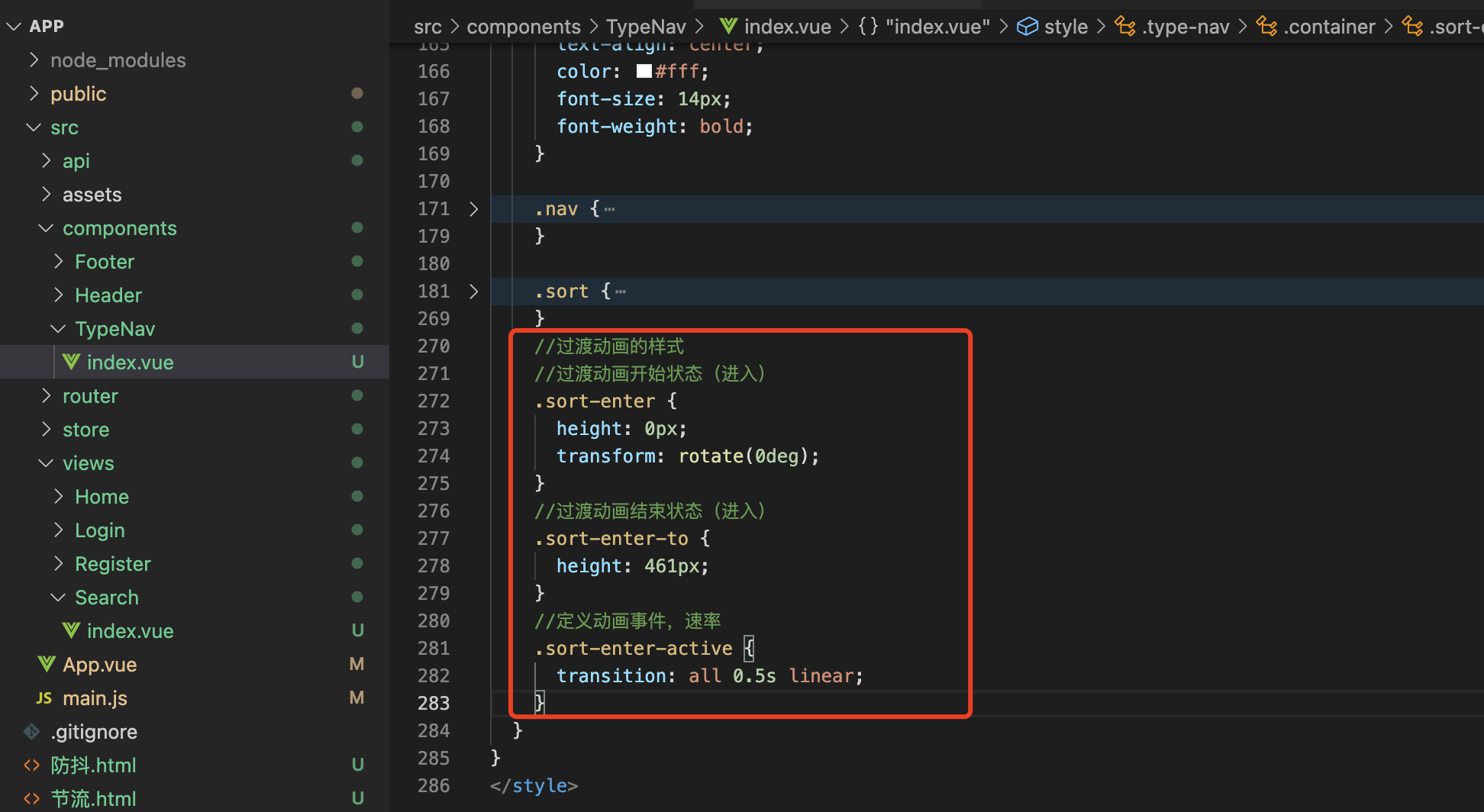The height and width of the screenshot is (812, 1484).
Task: Unfold the .sort block arrow at line 181
Action: [x=473, y=292]
